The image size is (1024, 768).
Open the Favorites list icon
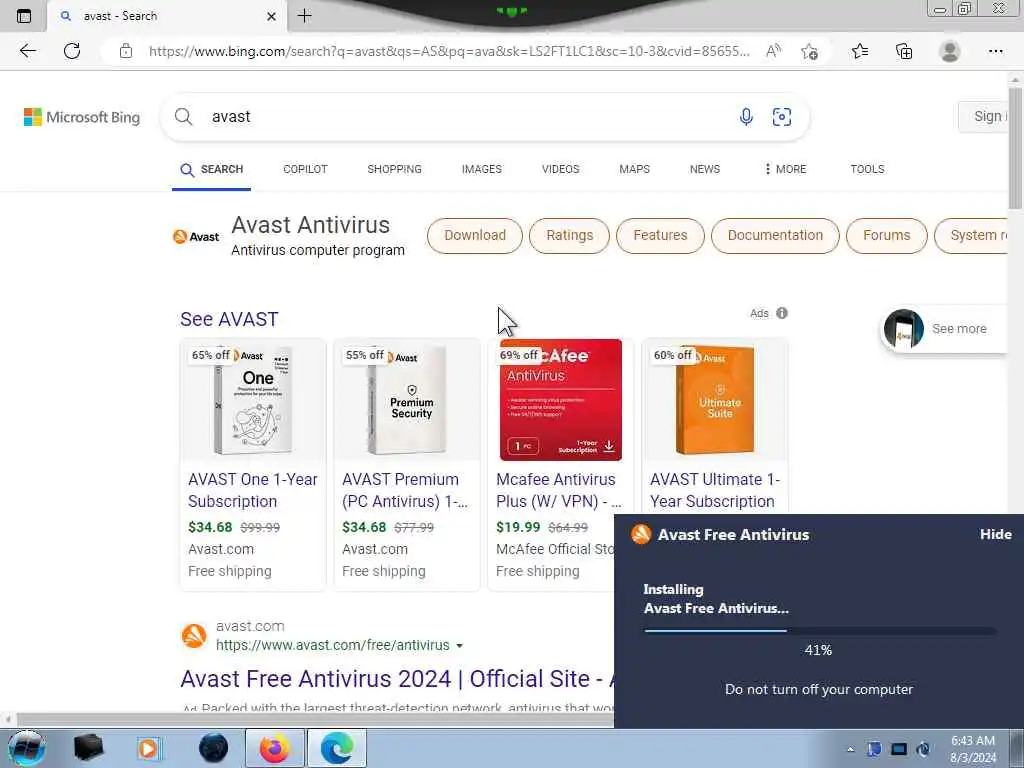tap(860, 51)
